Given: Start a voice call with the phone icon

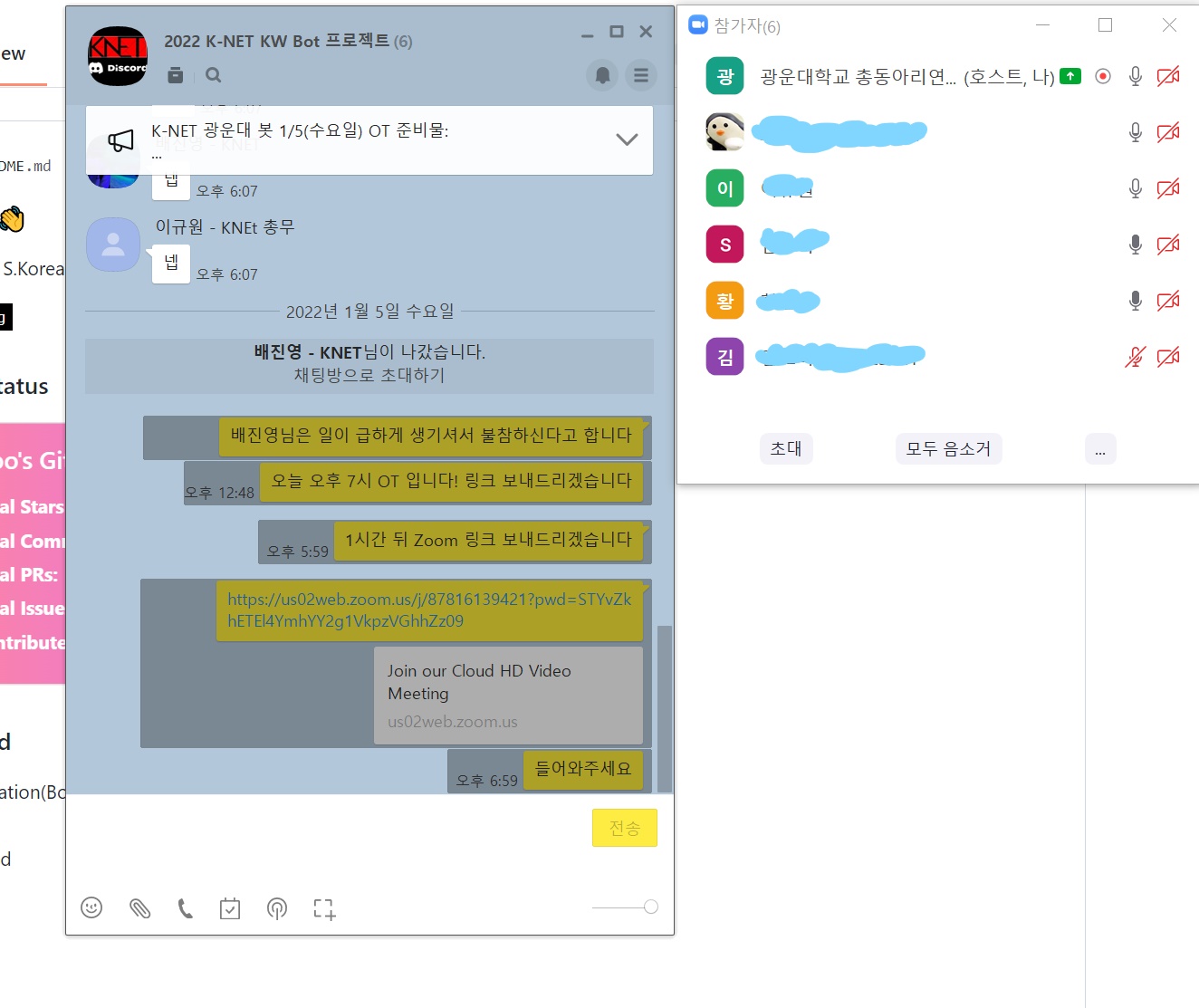Looking at the screenshot, I should (186, 907).
